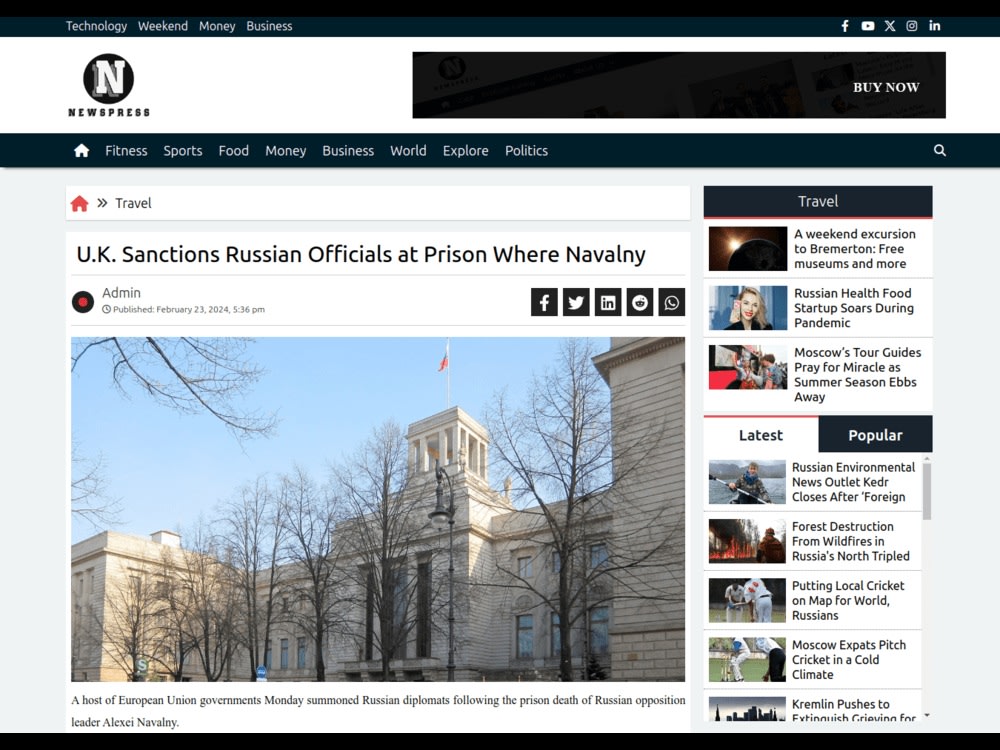Open the Instagram profile icon

click(x=912, y=26)
